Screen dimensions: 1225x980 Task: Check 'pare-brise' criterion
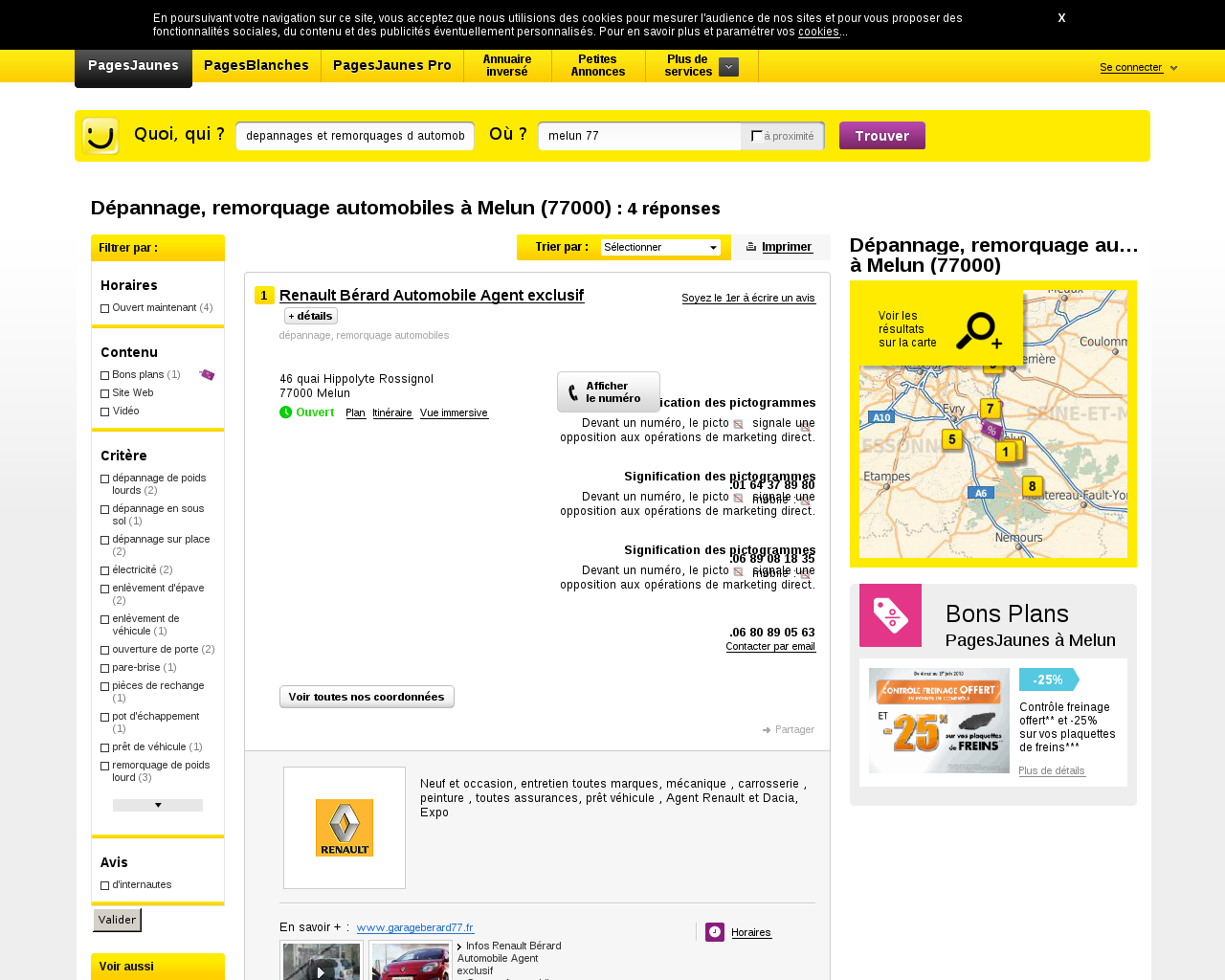[105, 668]
